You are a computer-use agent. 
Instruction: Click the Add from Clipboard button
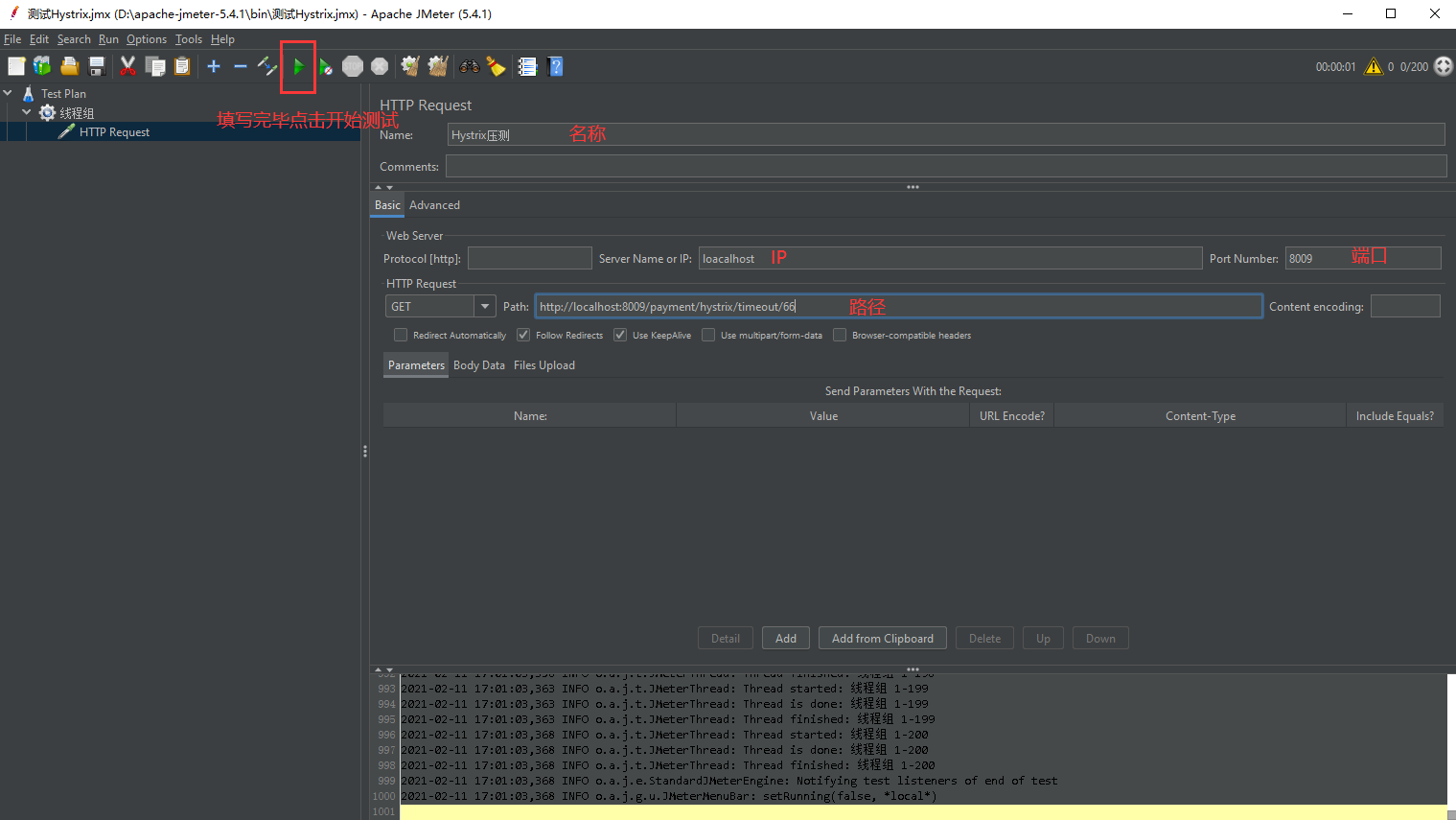click(x=883, y=639)
